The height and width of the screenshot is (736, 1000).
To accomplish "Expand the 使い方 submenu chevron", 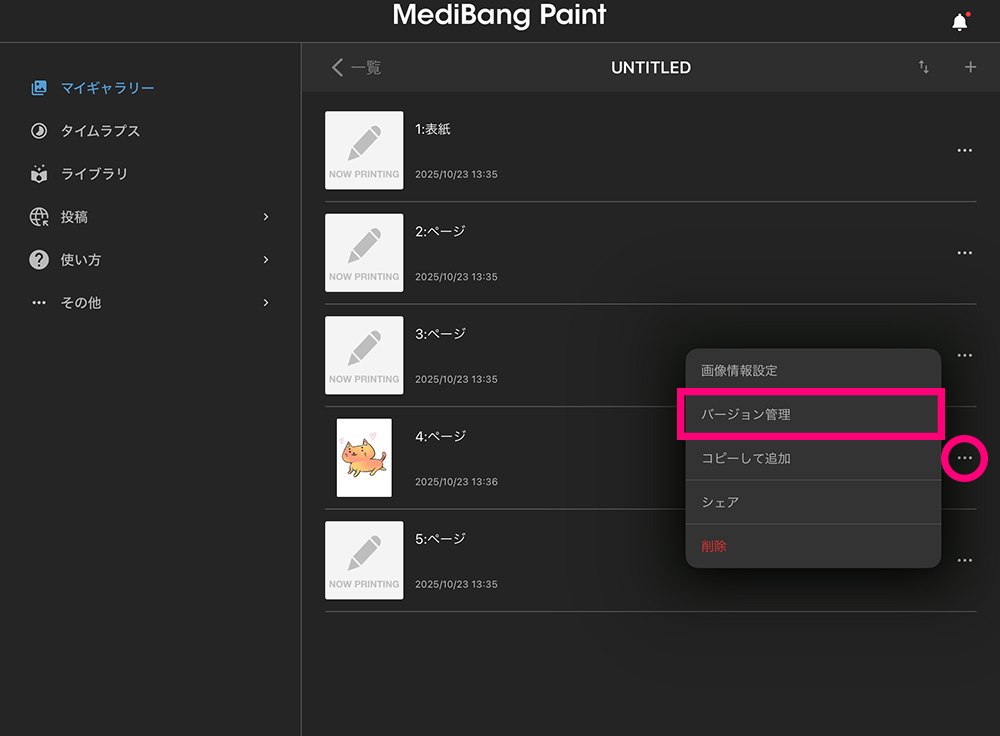I will point(266,260).
